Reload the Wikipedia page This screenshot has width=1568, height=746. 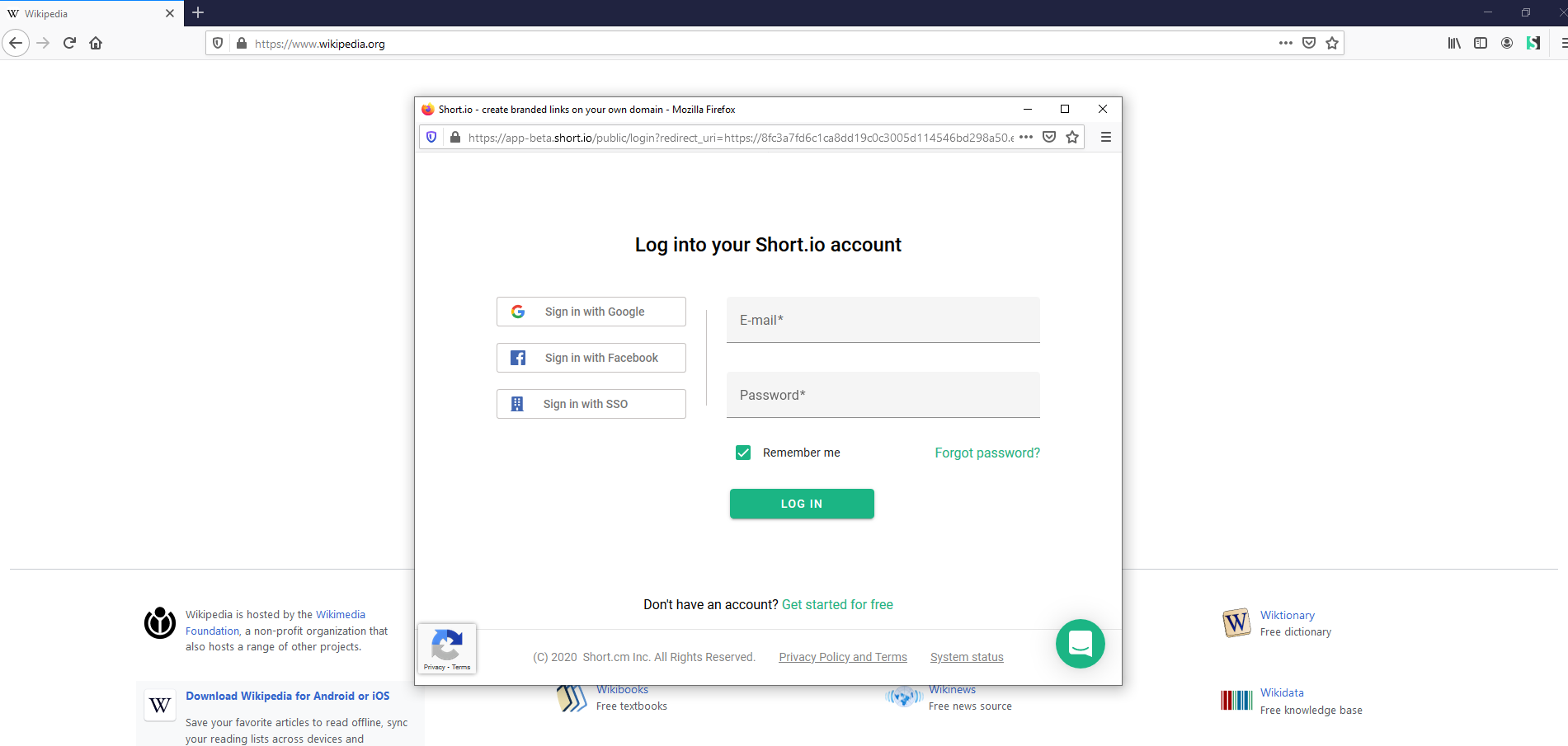tap(69, 43)
